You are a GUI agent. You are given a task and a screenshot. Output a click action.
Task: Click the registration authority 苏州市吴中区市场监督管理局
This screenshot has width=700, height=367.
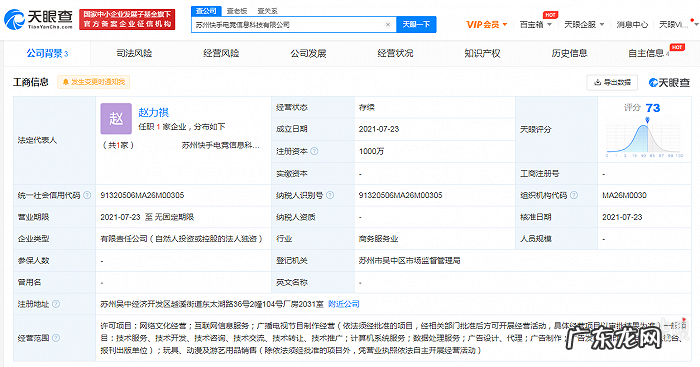pyautogui.click(x=409, y=260)
